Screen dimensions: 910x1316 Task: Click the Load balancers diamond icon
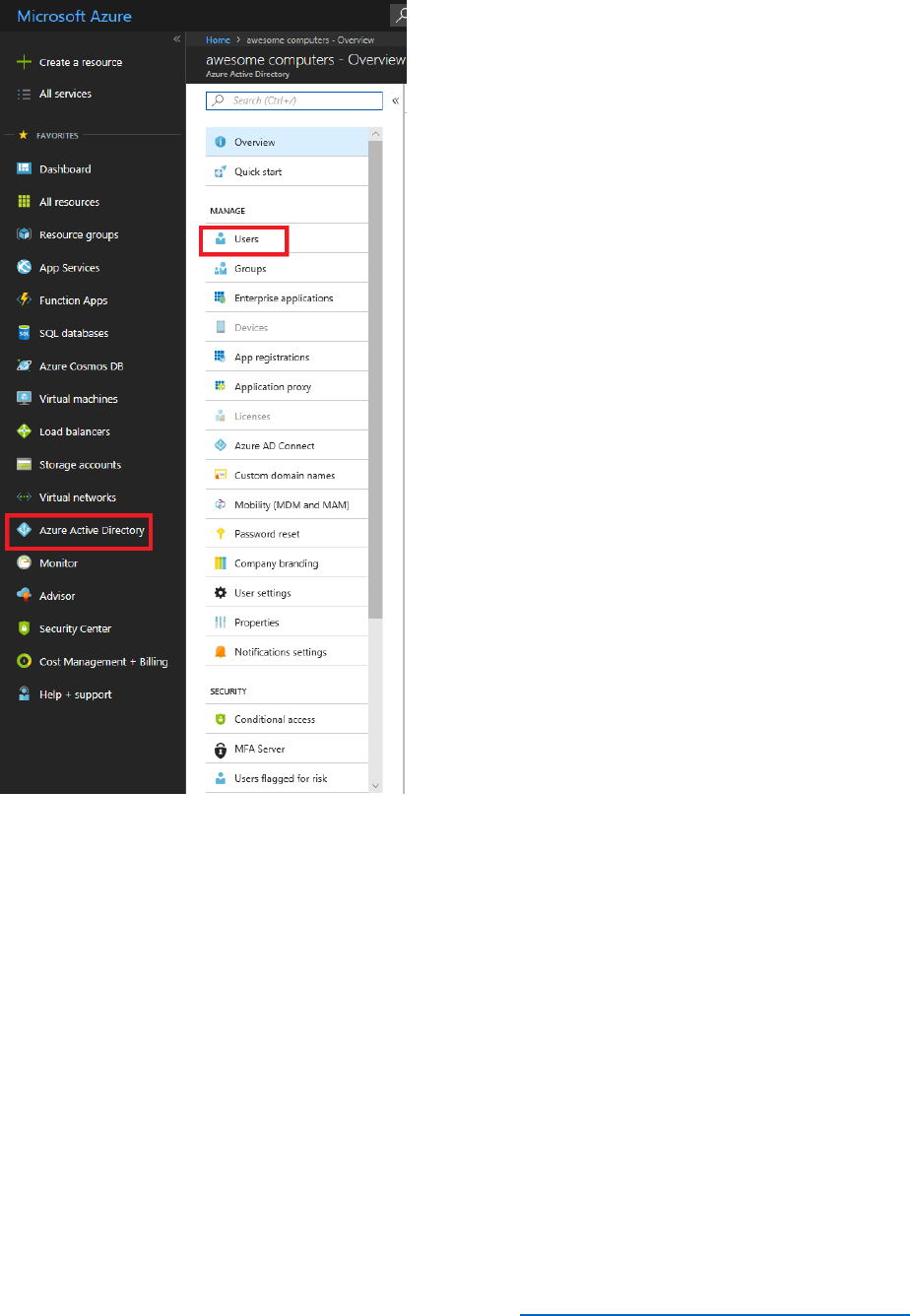[x=24, y=431]
